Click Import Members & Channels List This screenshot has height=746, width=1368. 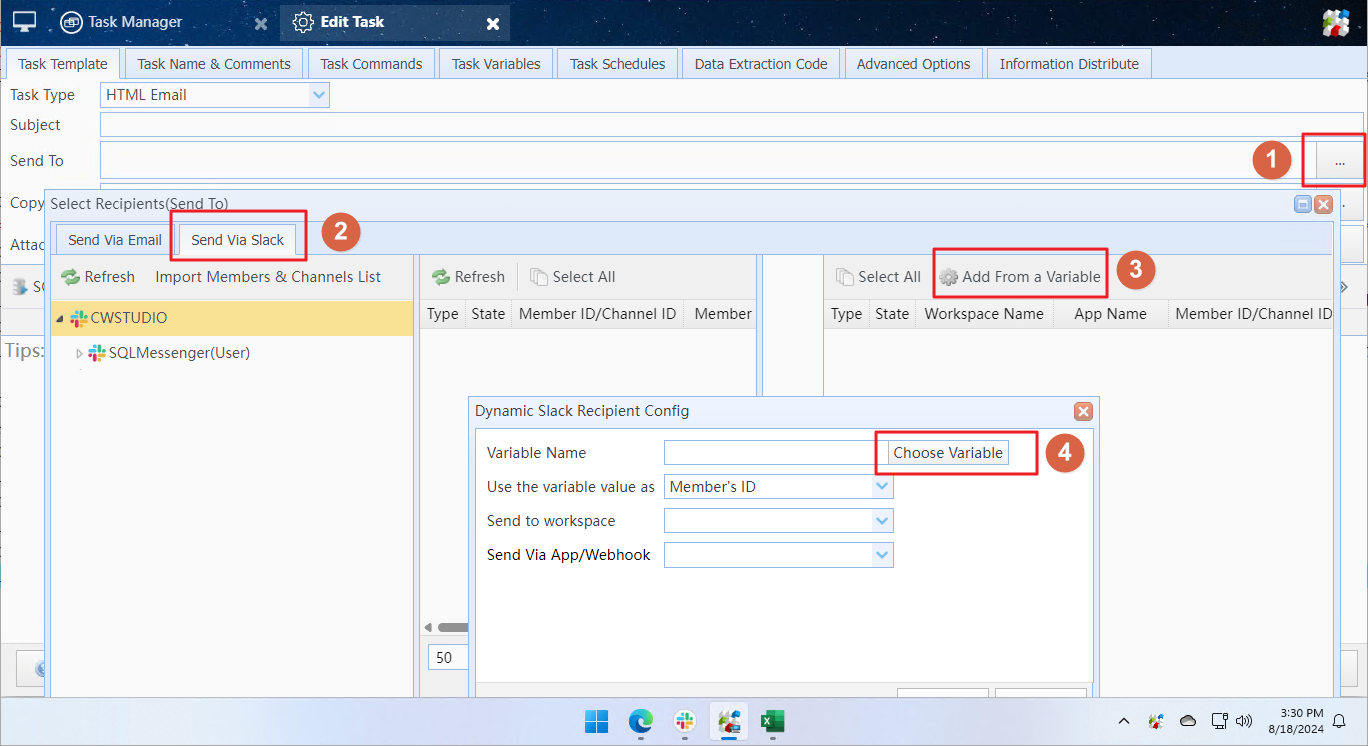coord(268,277)
